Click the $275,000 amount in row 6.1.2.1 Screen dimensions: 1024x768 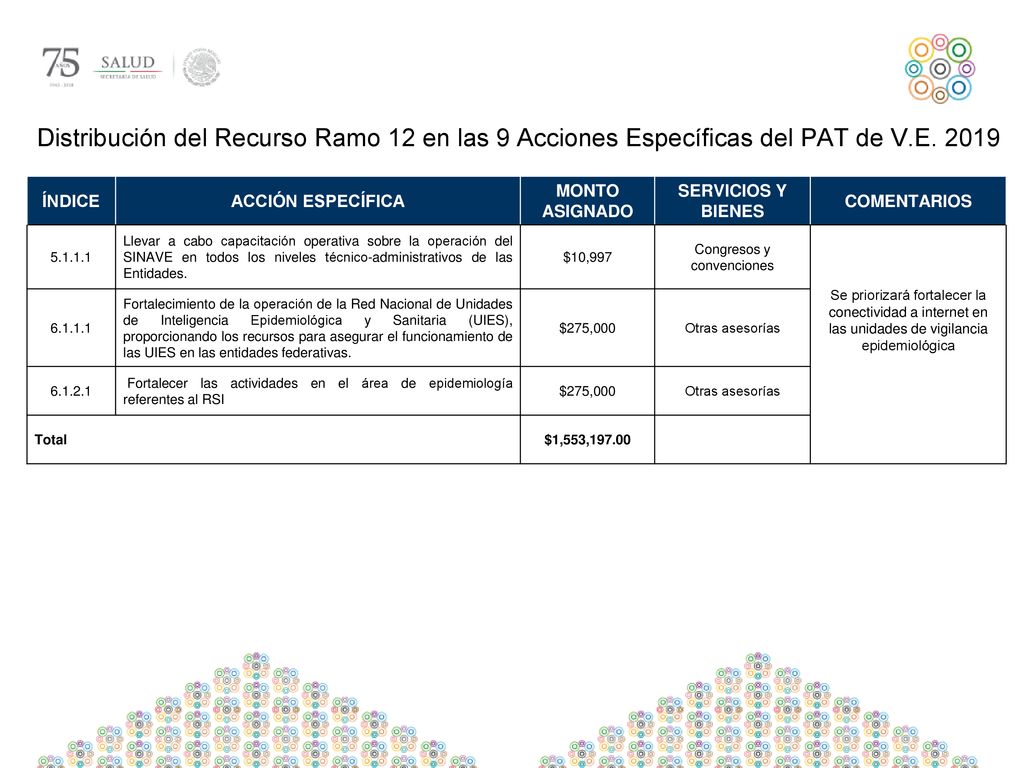click(587, 391)
